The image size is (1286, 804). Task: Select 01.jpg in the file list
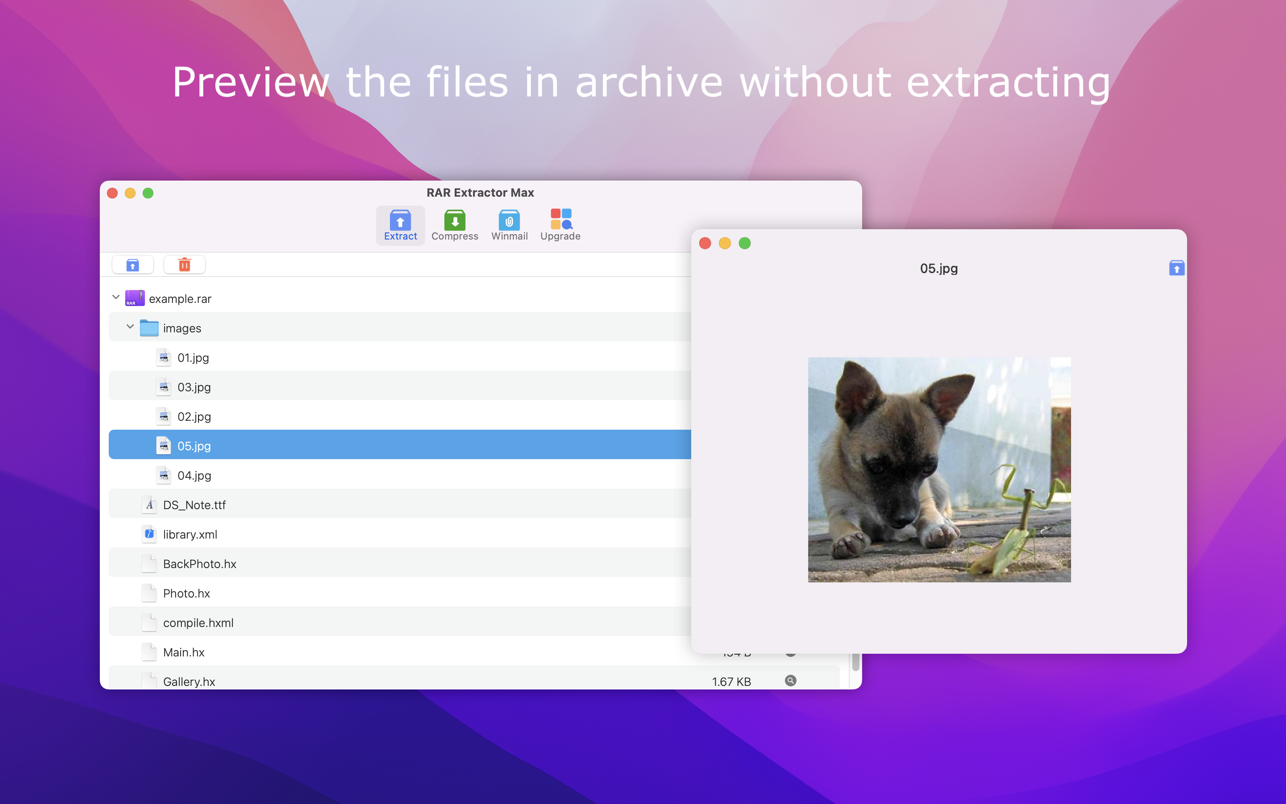click(x=193, y=357)
